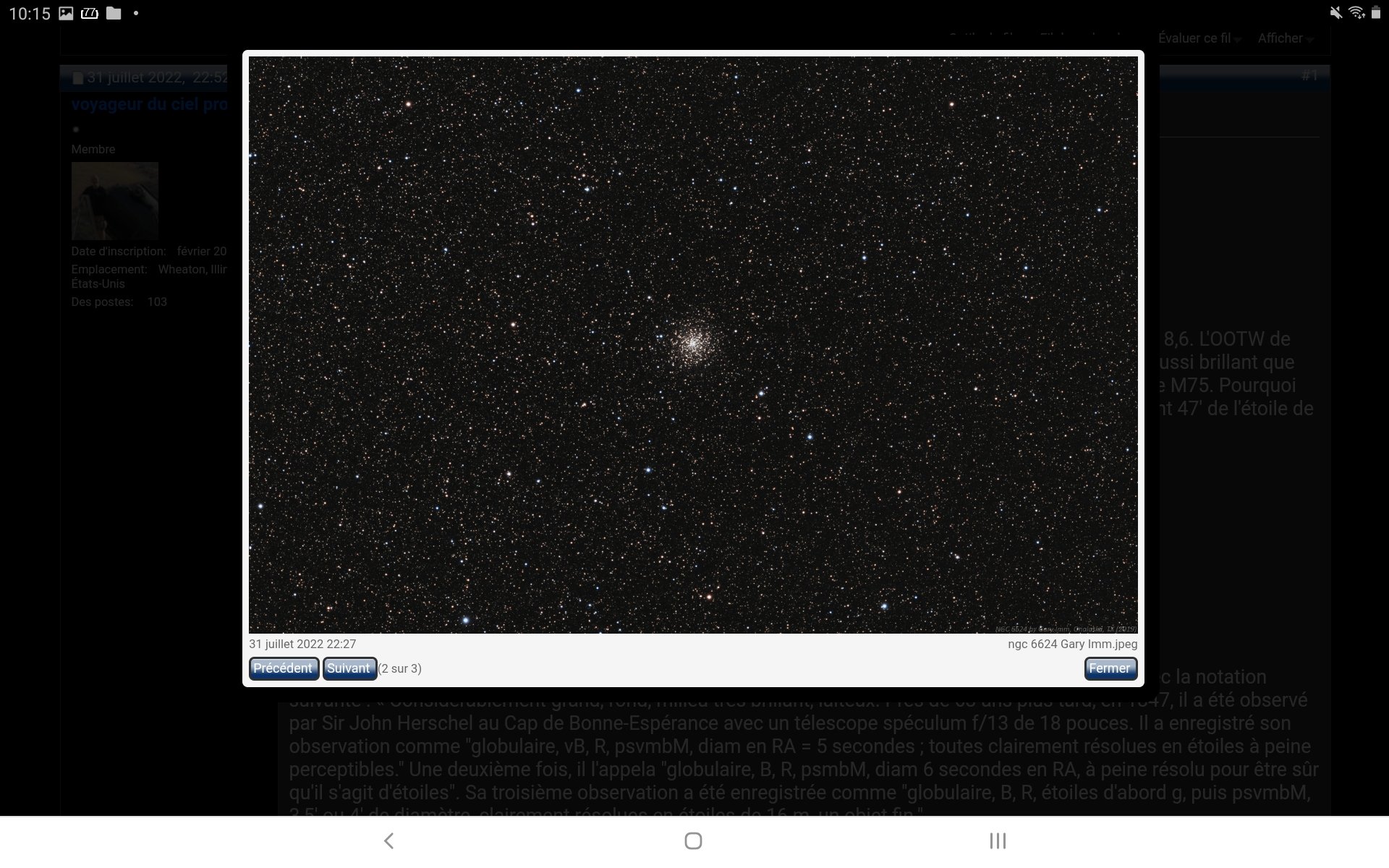The width and height of the screenshot is (1389, 868).
Task: Open the 'Évaluer ce fil' dropdown
Action: [1199, 38]
